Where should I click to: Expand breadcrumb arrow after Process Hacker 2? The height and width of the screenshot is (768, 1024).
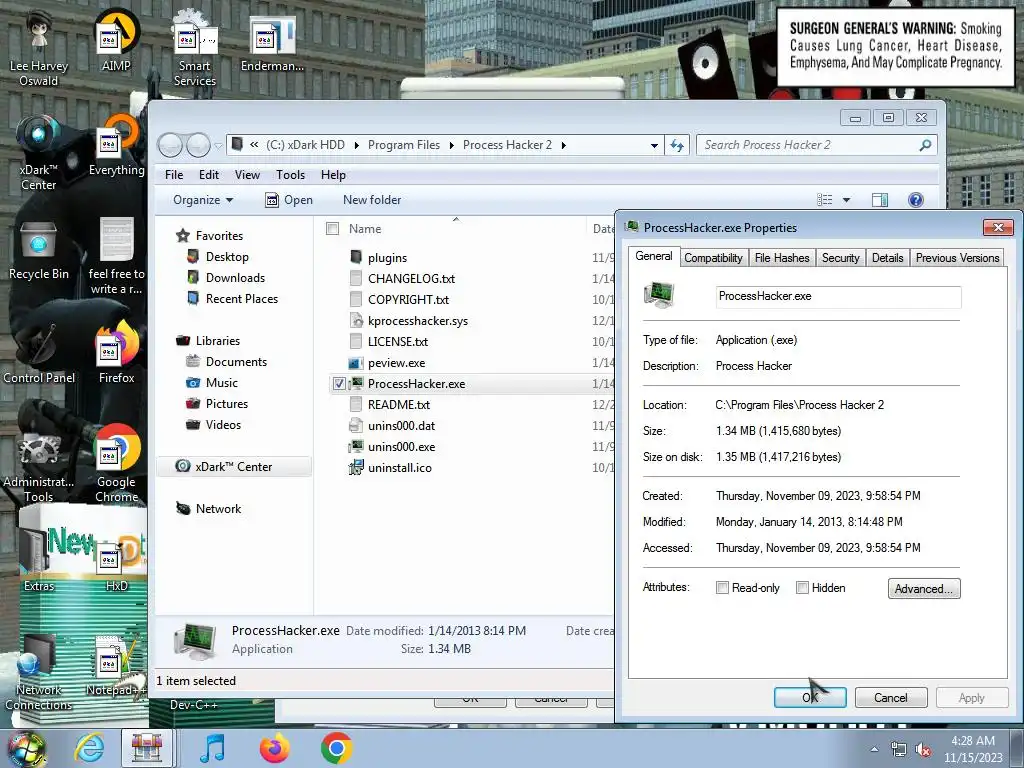coord(564,145)
